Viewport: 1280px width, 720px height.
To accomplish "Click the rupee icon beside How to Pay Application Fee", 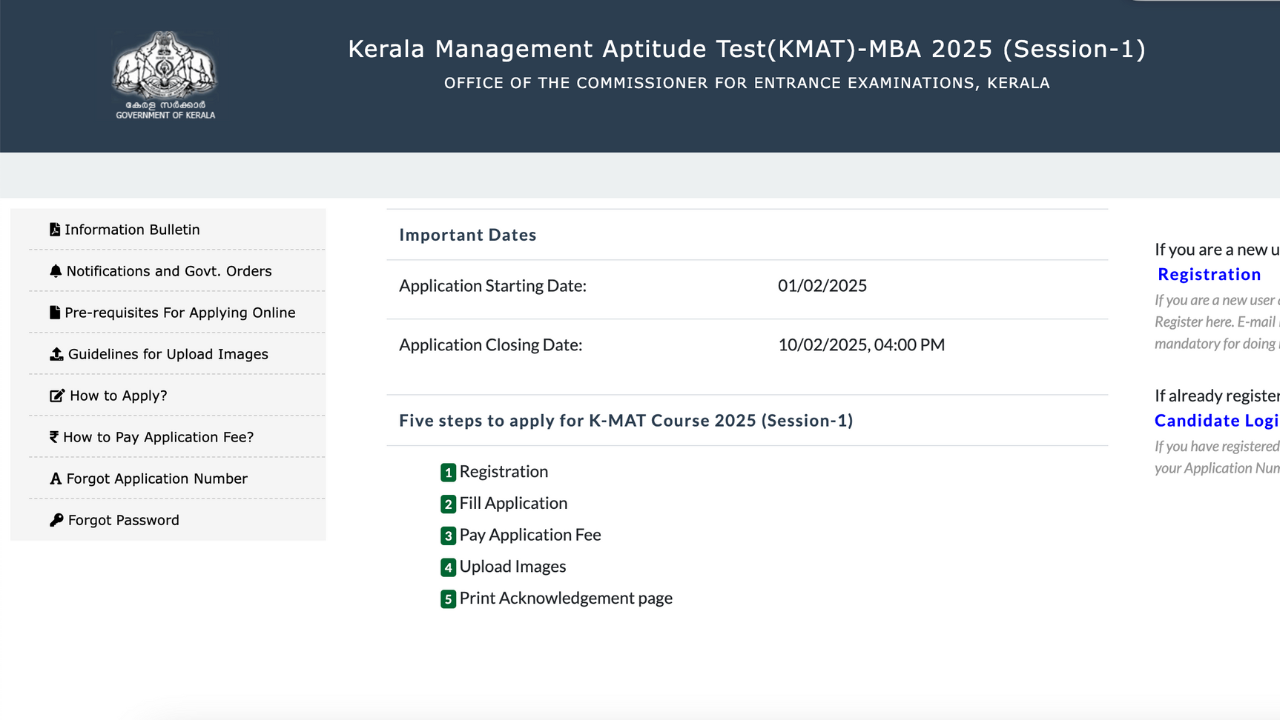I will click(55, 437).
